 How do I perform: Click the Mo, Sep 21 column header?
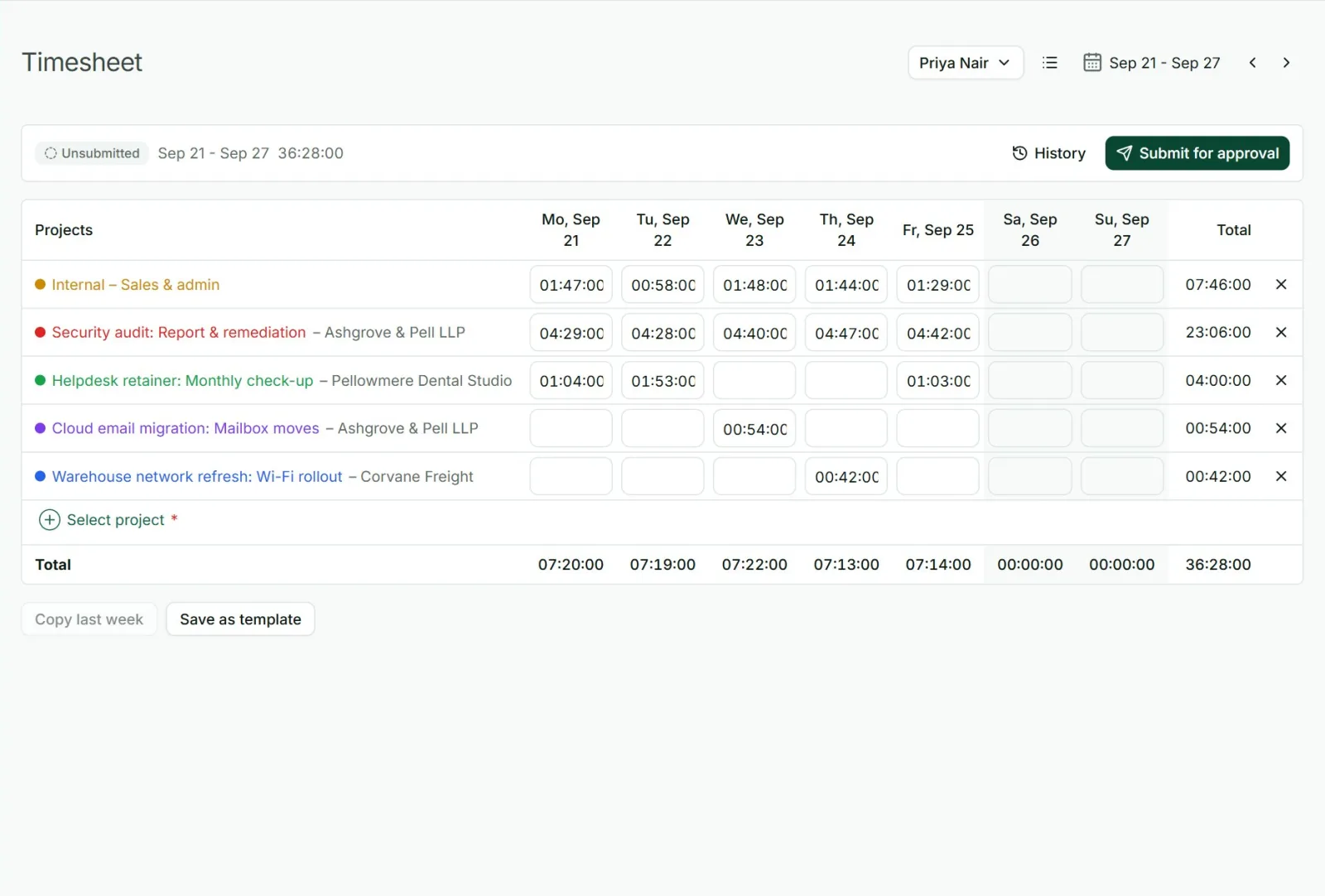(x=571, y=230)
